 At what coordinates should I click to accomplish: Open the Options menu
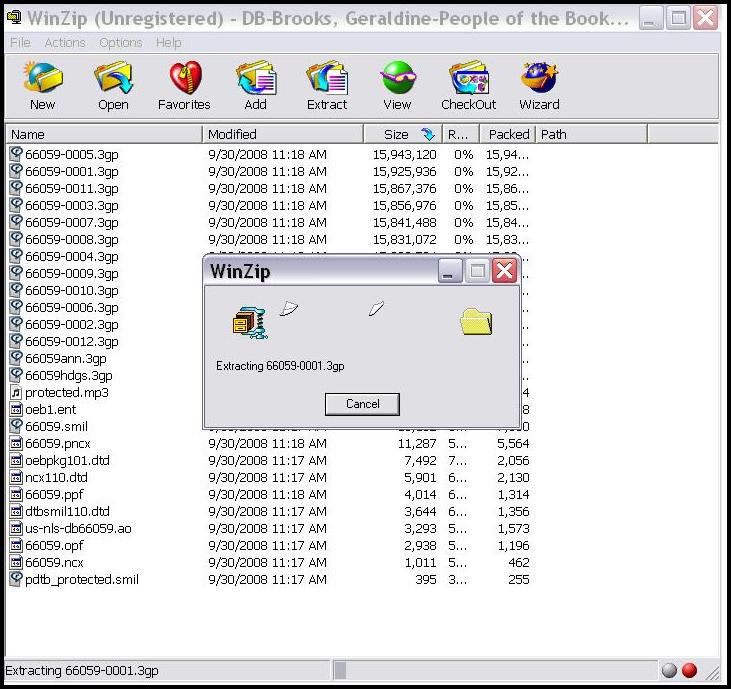coord(121,43)
